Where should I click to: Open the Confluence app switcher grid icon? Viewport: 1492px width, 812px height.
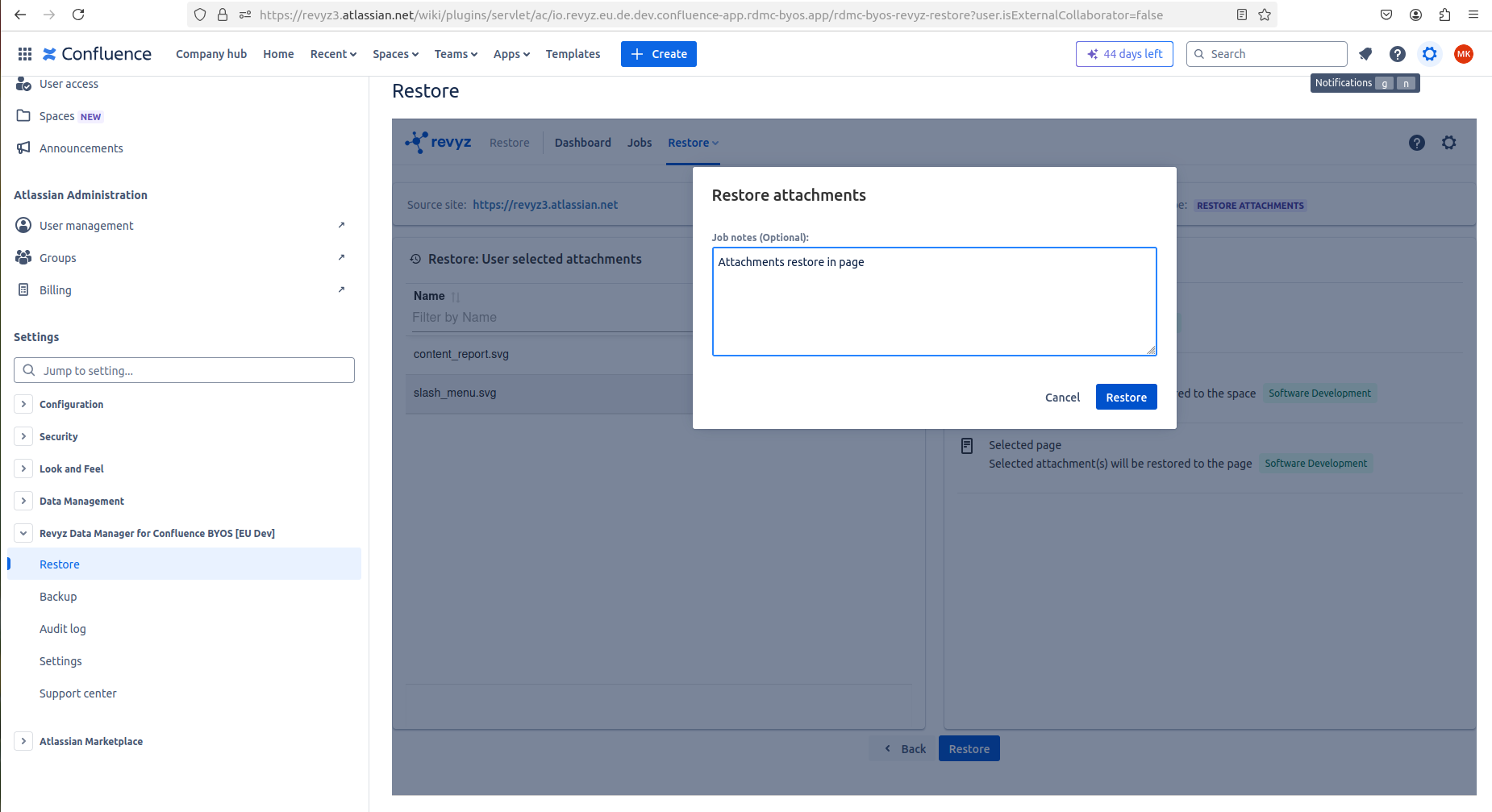click(x=25, y=54)
